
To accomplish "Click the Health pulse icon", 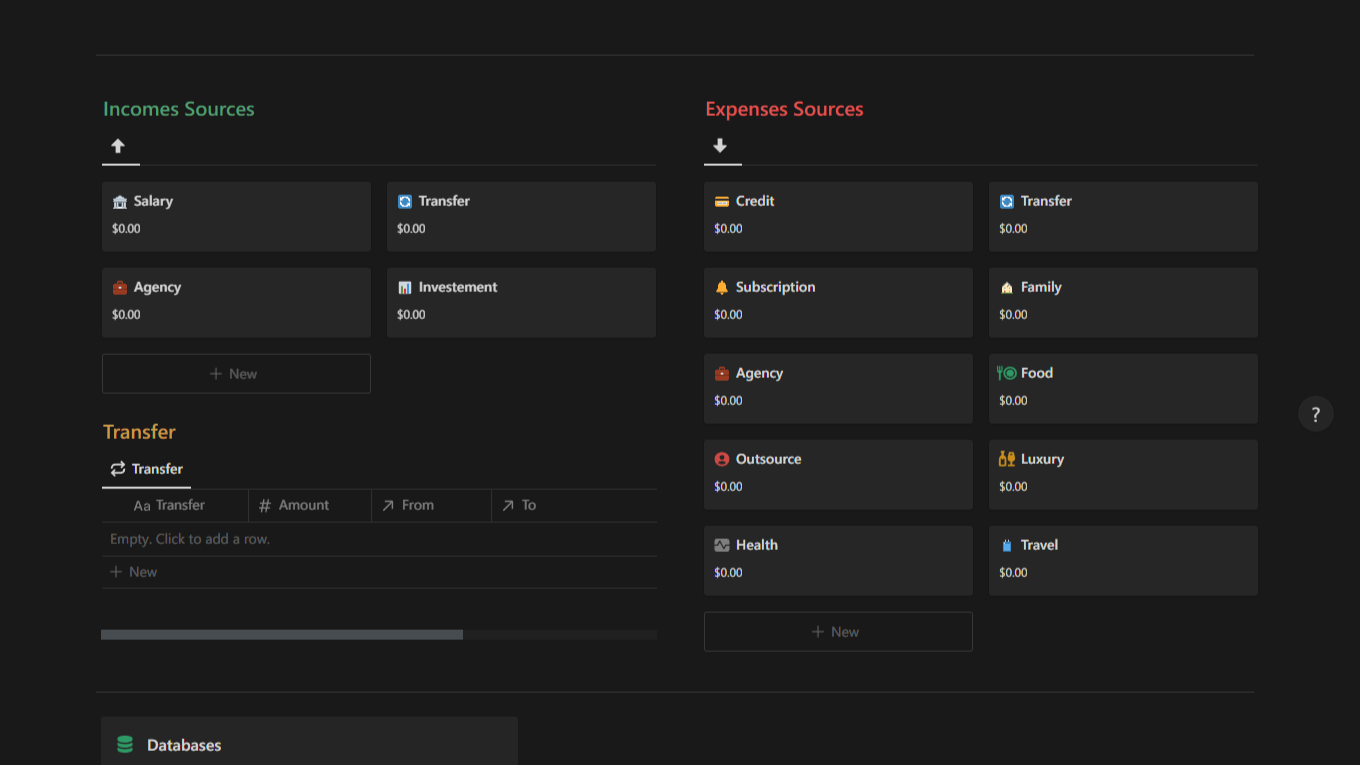I will click(722, 546).
